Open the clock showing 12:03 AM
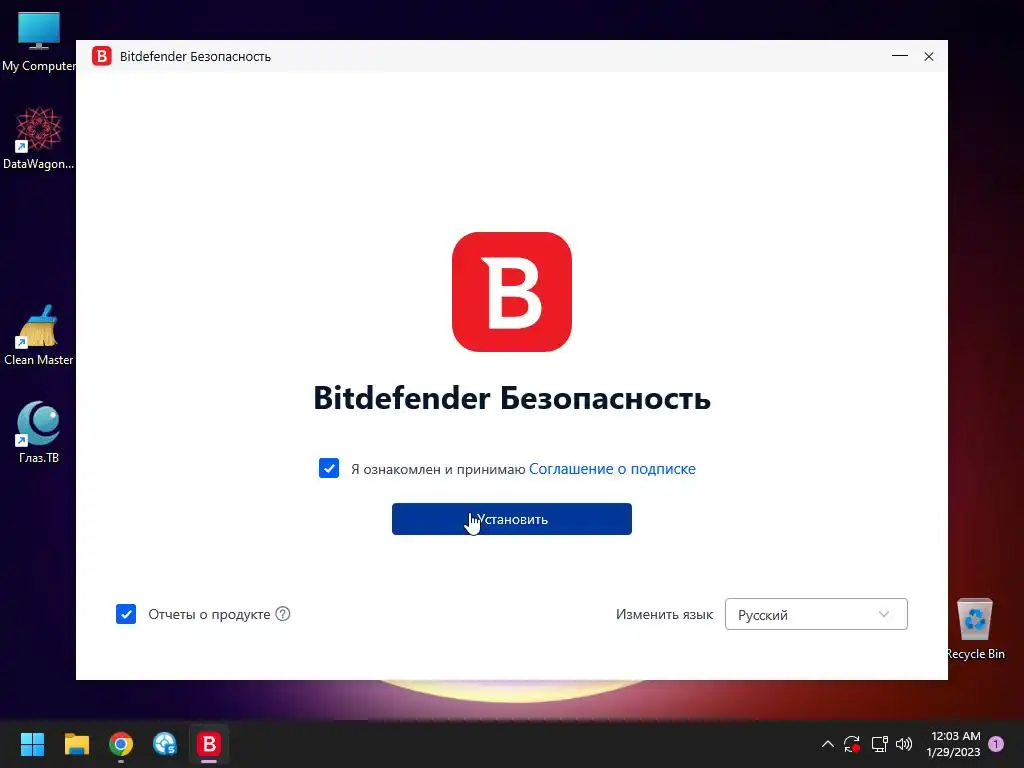This screenshot has height=768, width=1024. coord(953,744)
